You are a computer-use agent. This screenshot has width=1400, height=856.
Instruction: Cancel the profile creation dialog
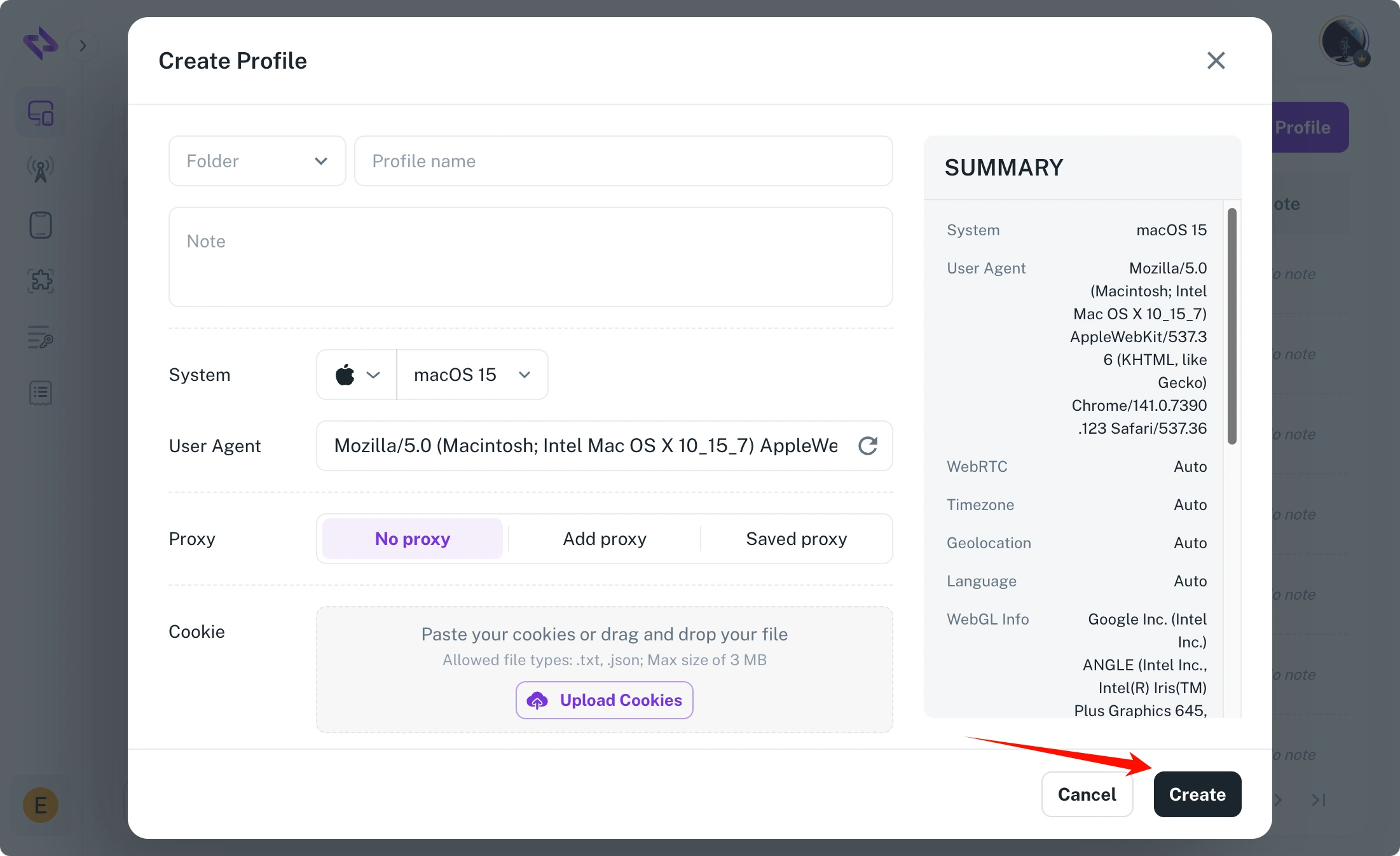point(1087,794)
